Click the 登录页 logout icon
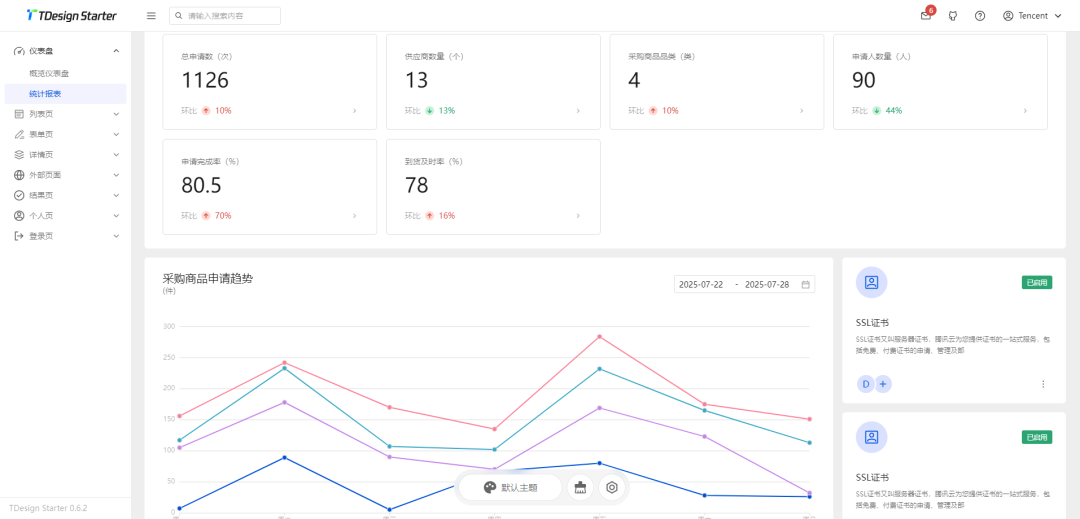1080x519 pixels. tap(19, 236)
